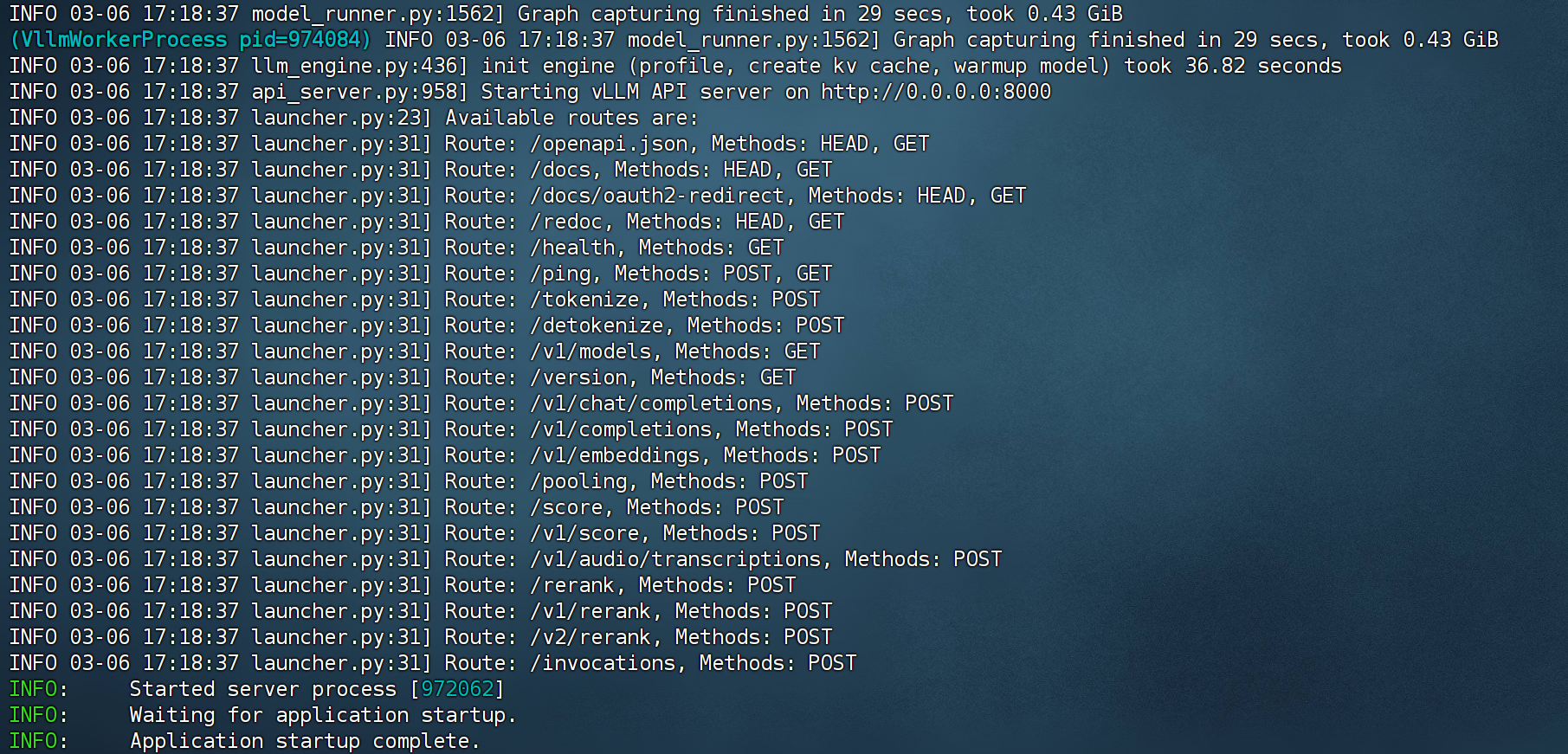1568x754 pixels.
Task: Click the http://0.0.0.0:8000 server URL
Action: [x=936, y=92]
